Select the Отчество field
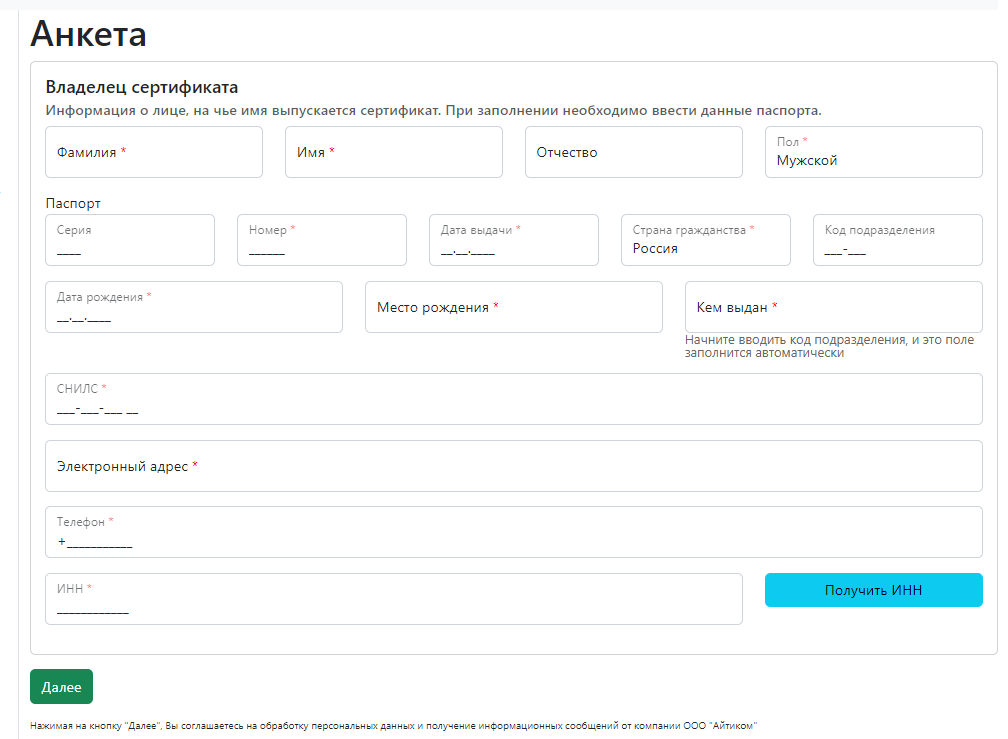Viewport: 1008px width, 739px height. [633, 152]
